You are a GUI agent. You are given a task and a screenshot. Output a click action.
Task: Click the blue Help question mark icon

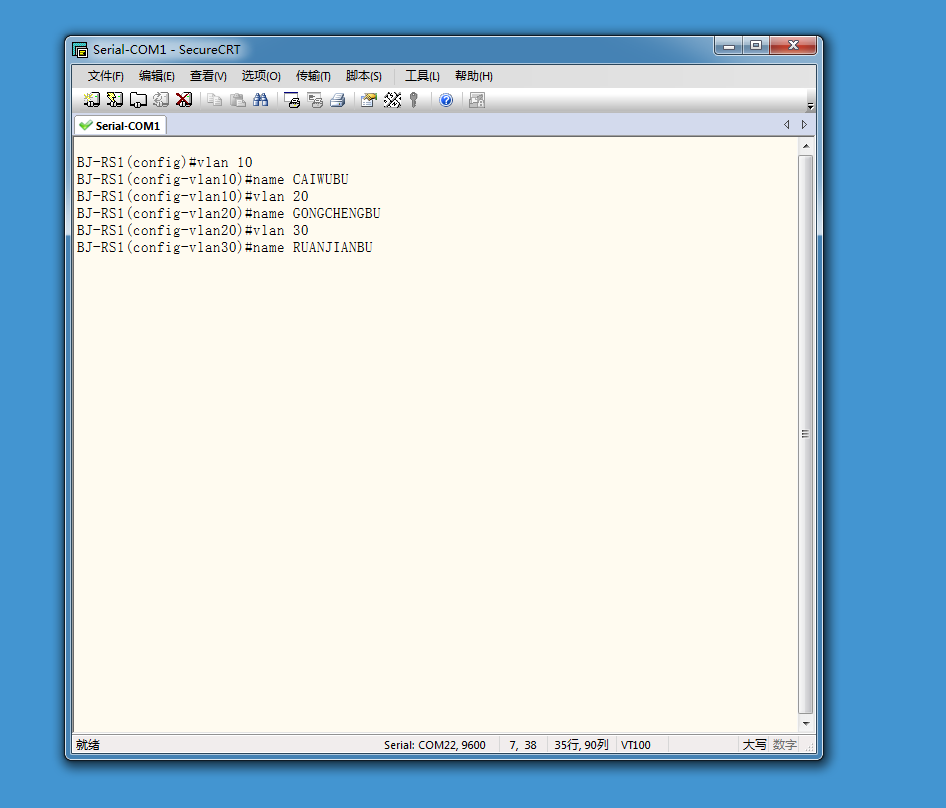click(x=446, y=100)
